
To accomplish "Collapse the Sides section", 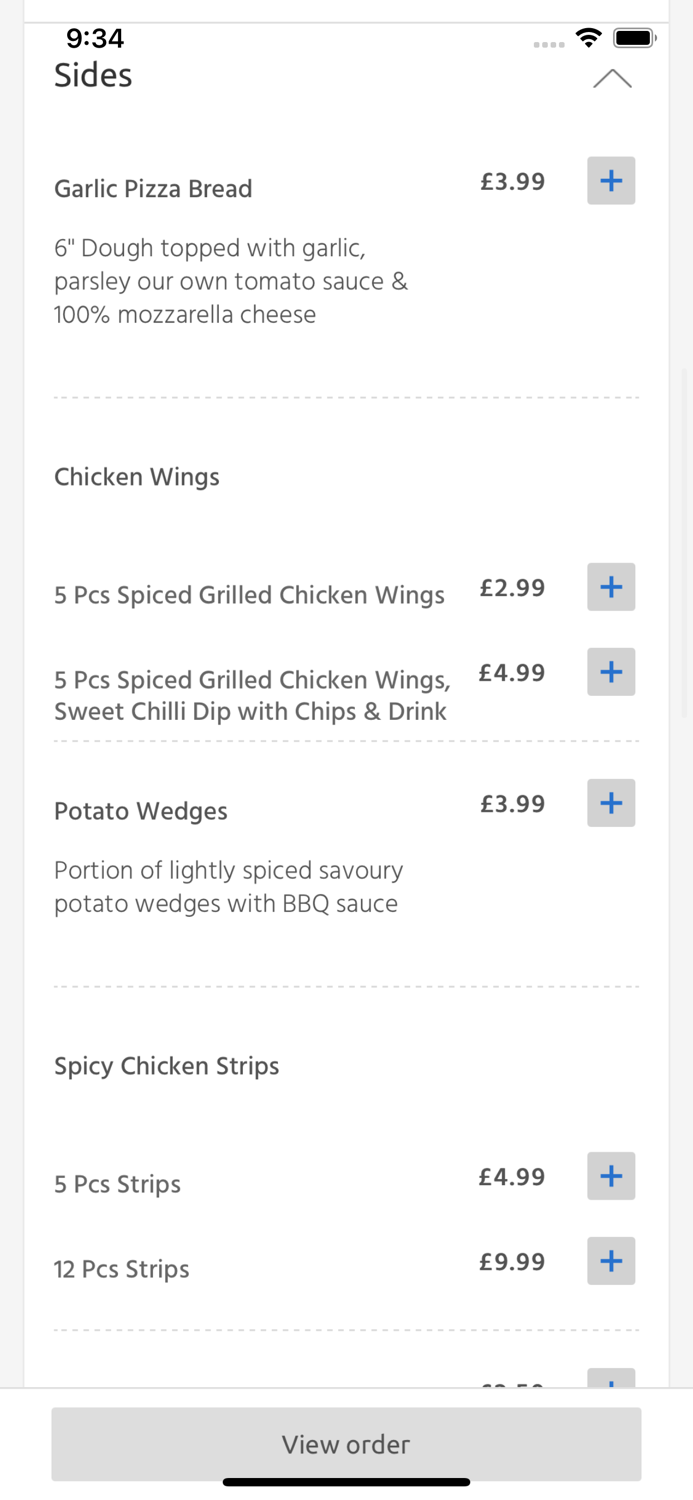I will (613, 77).
